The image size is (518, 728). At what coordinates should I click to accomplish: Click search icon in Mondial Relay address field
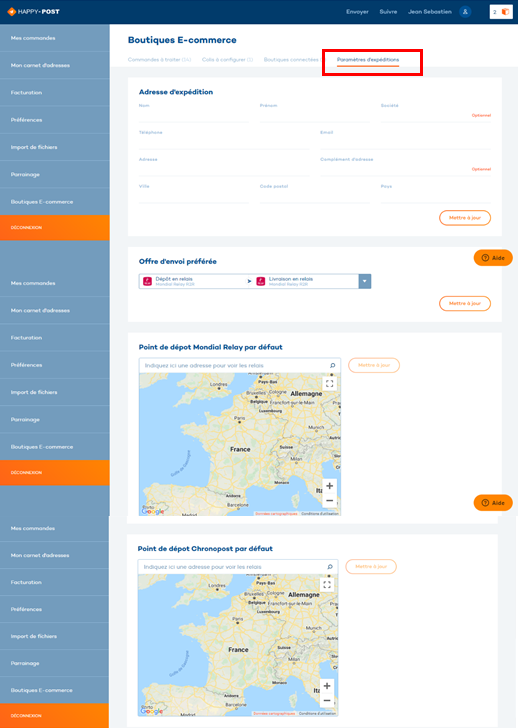click(332, 365)
